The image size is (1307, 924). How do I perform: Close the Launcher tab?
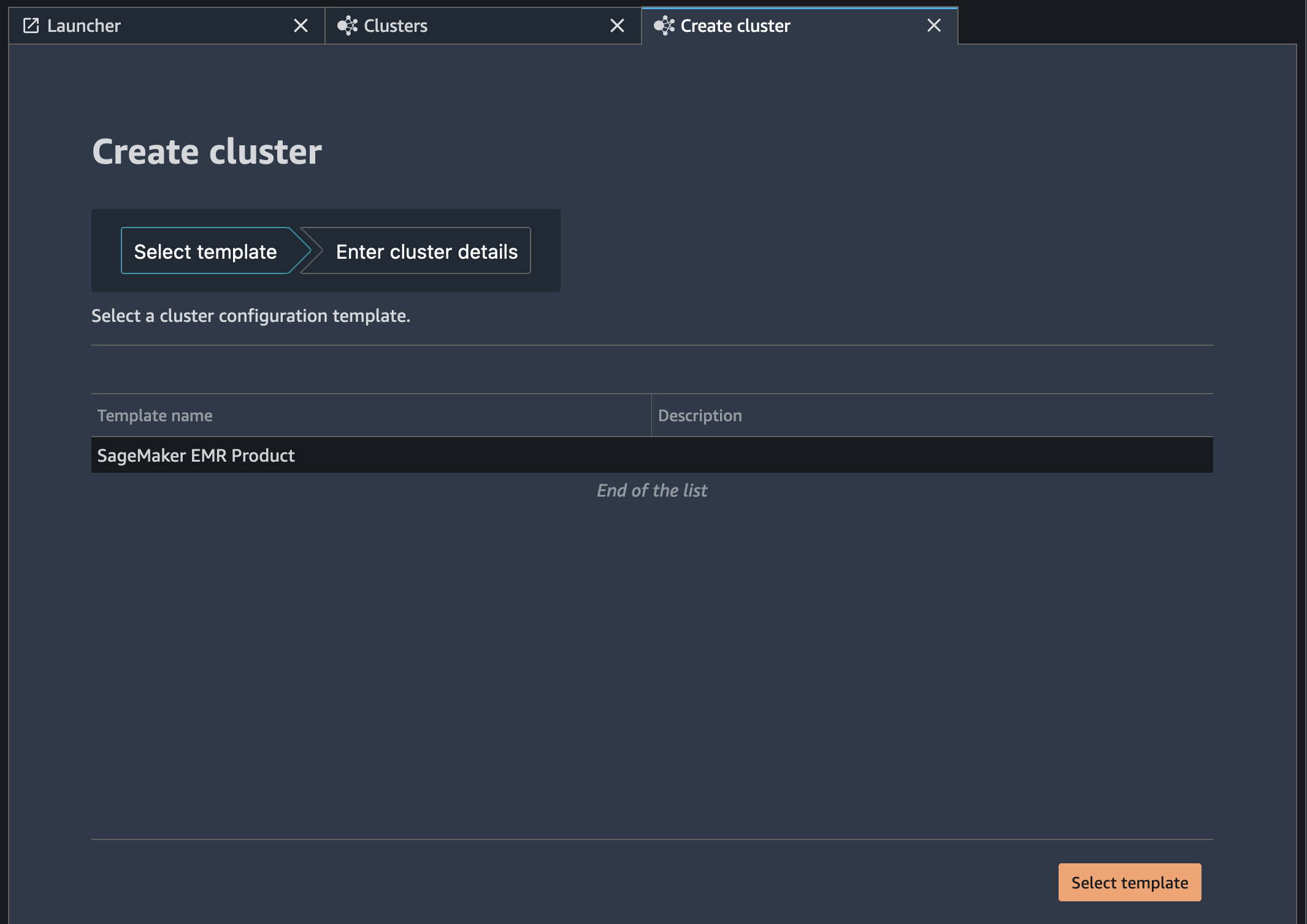pos(301,26)
